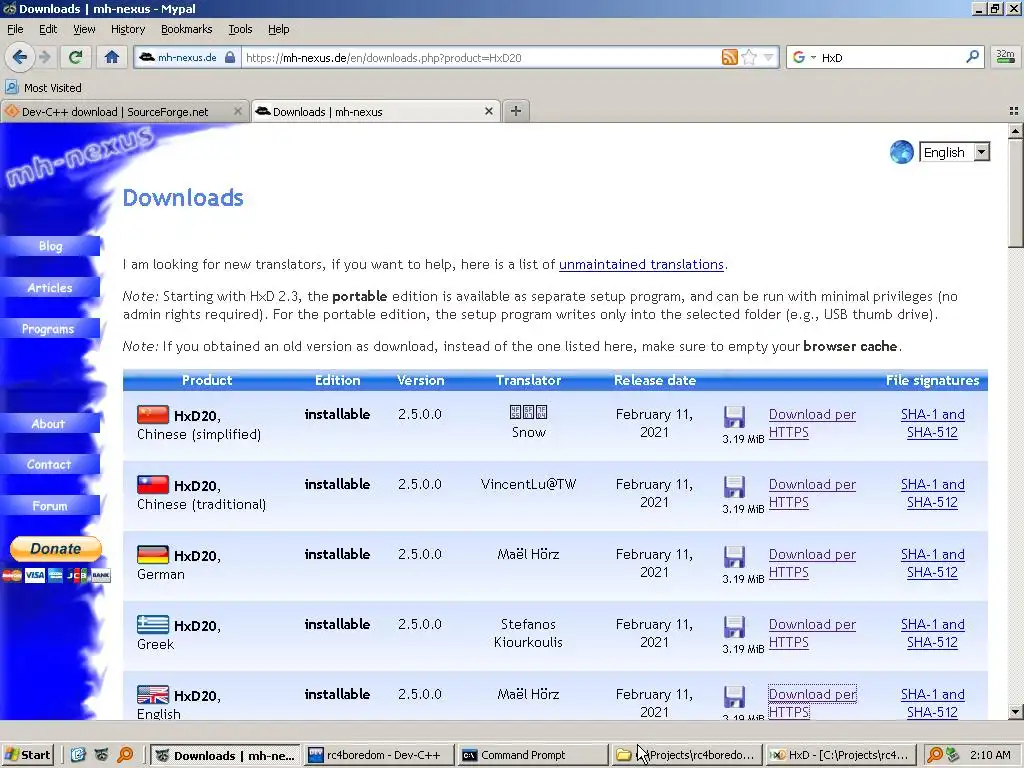
Task: Open the Forum sidebar link
Action: click(50, 505)
